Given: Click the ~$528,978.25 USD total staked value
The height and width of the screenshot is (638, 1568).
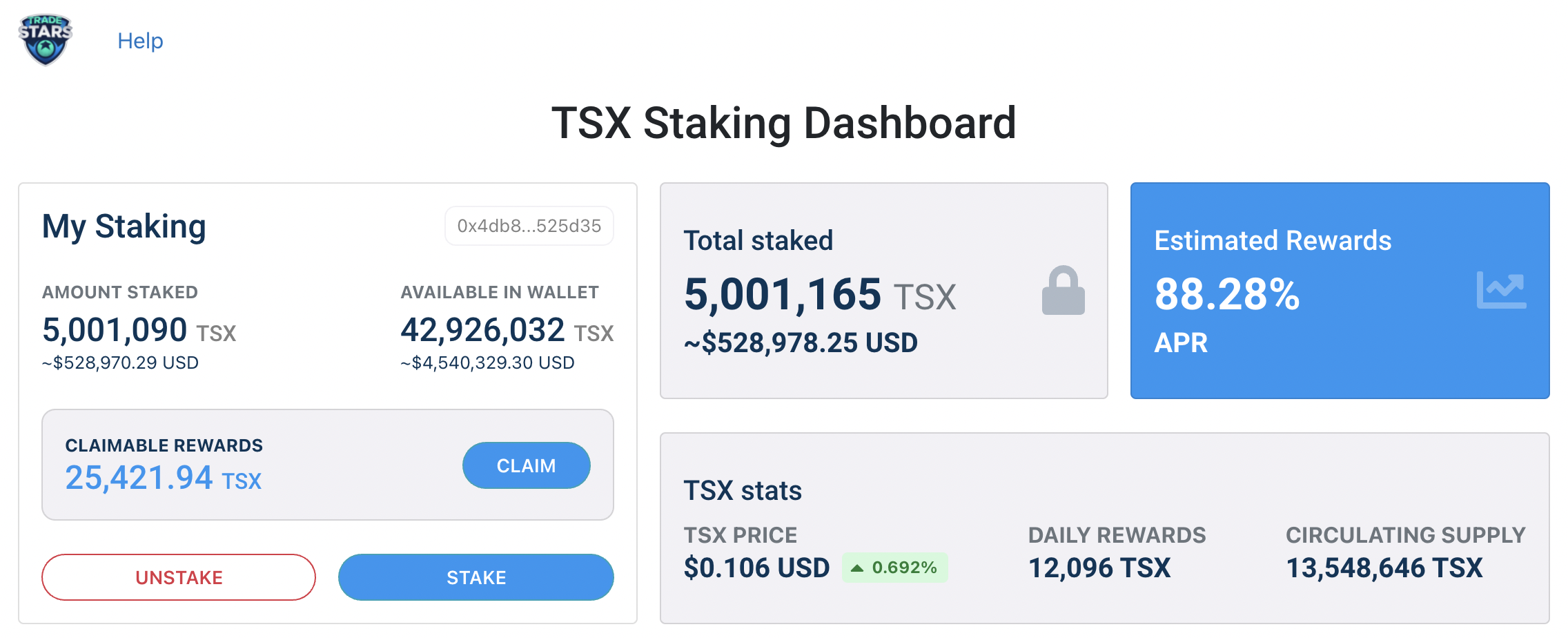Looking at the screenshot, I should (801, 342).
